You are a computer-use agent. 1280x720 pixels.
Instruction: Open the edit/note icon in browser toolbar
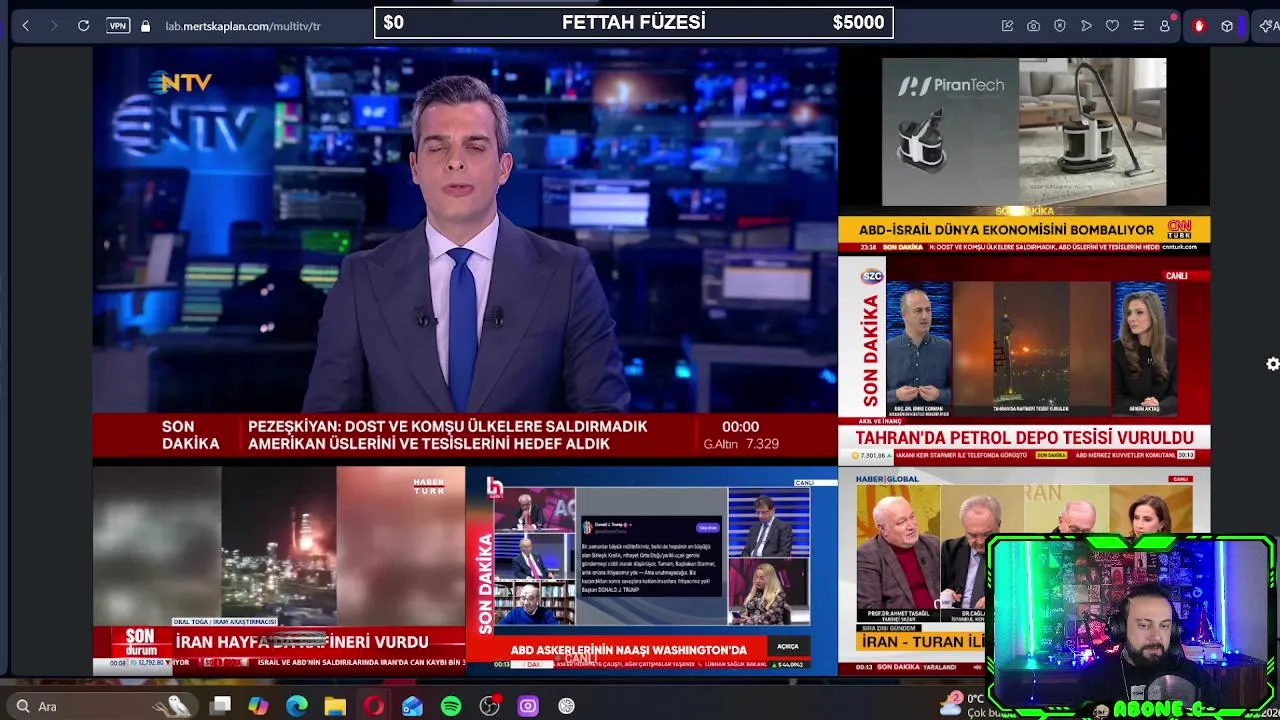[1007, 26]
